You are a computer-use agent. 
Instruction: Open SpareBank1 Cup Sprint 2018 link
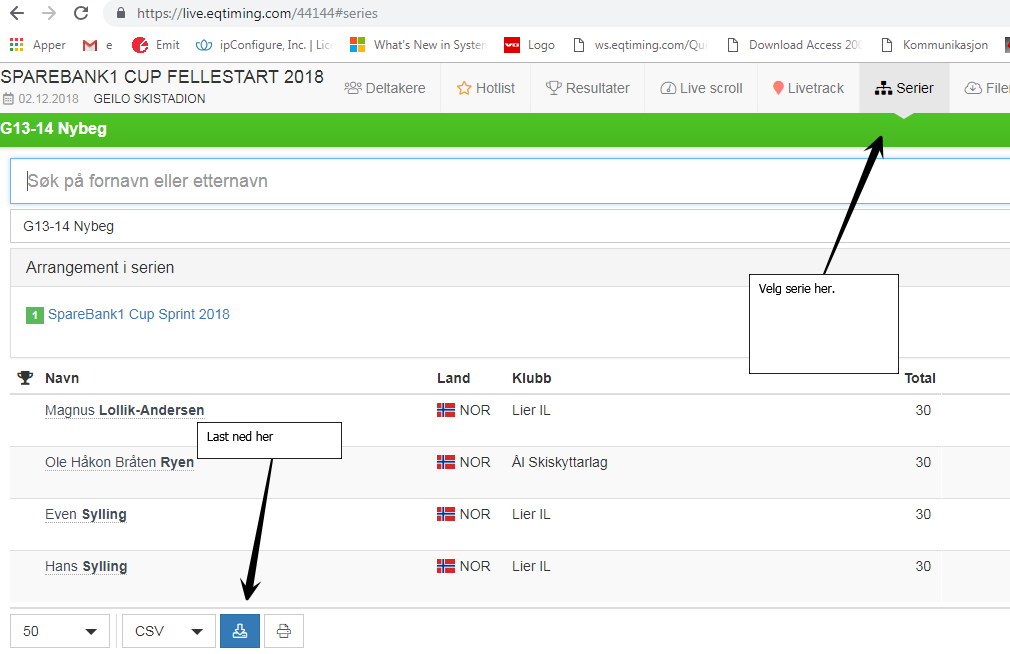pyautogui.click(x=138, y=314)
